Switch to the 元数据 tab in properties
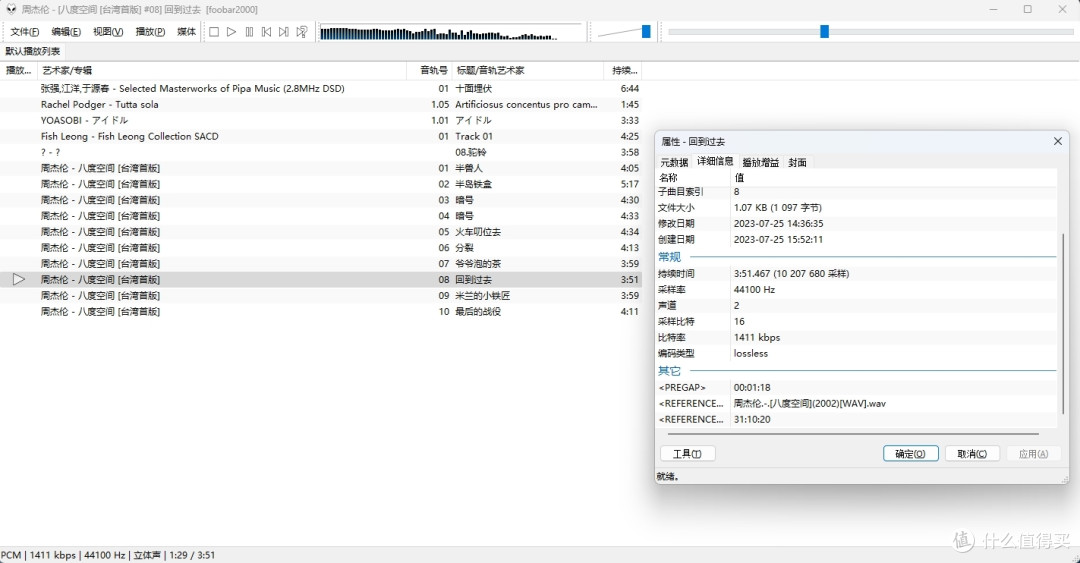 (x=674, y=162)
